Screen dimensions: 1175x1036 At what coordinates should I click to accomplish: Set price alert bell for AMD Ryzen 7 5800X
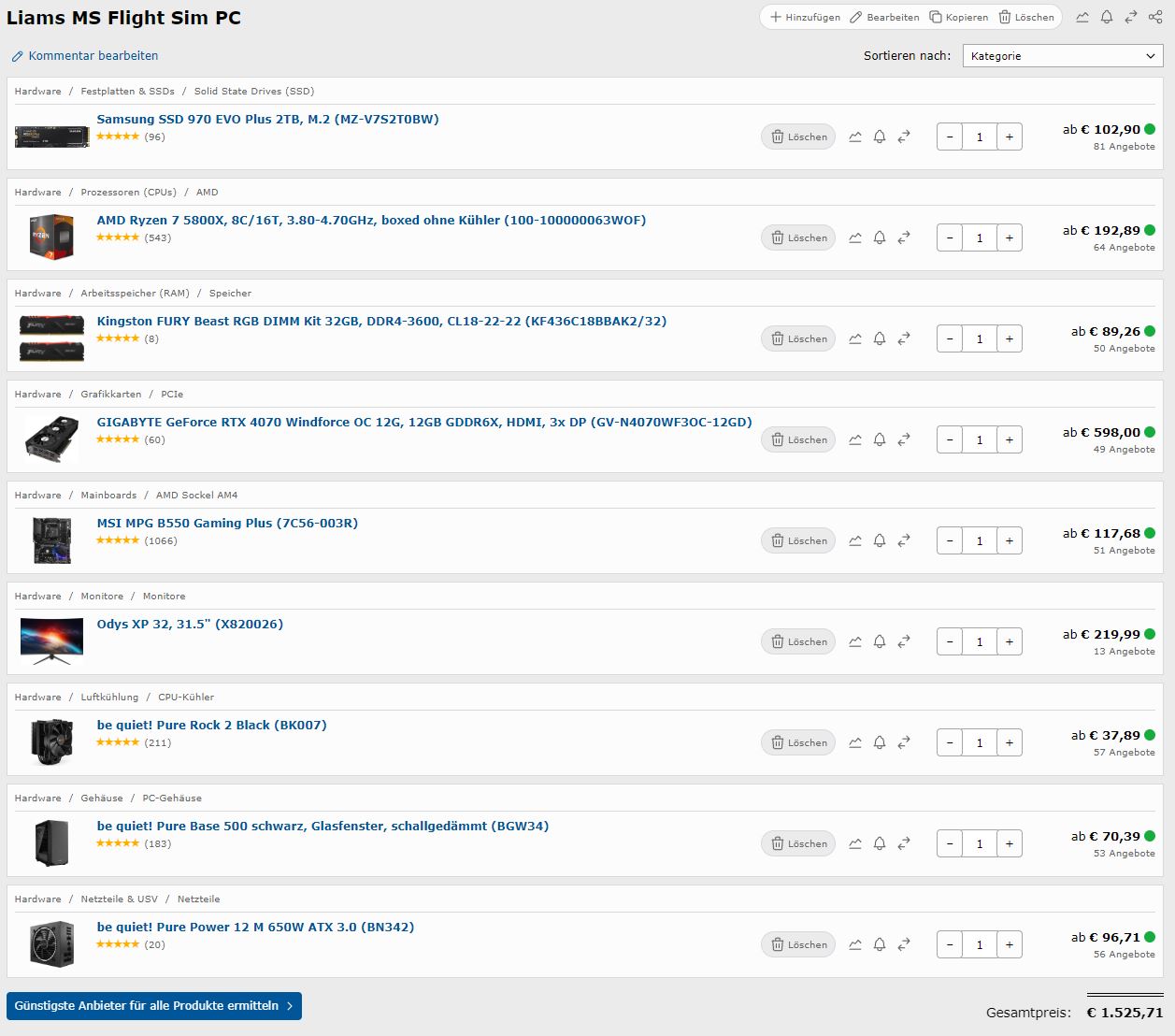tap(880, 237)
